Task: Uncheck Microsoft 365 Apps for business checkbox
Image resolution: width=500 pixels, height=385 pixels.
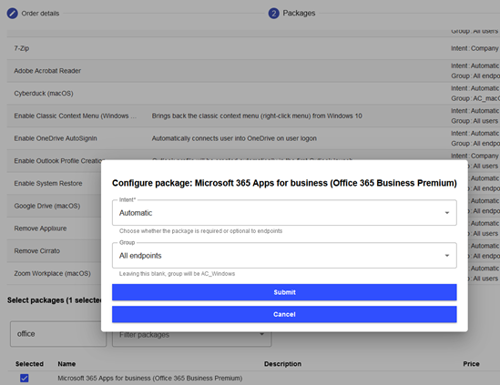Action: (x=24, y=378)
